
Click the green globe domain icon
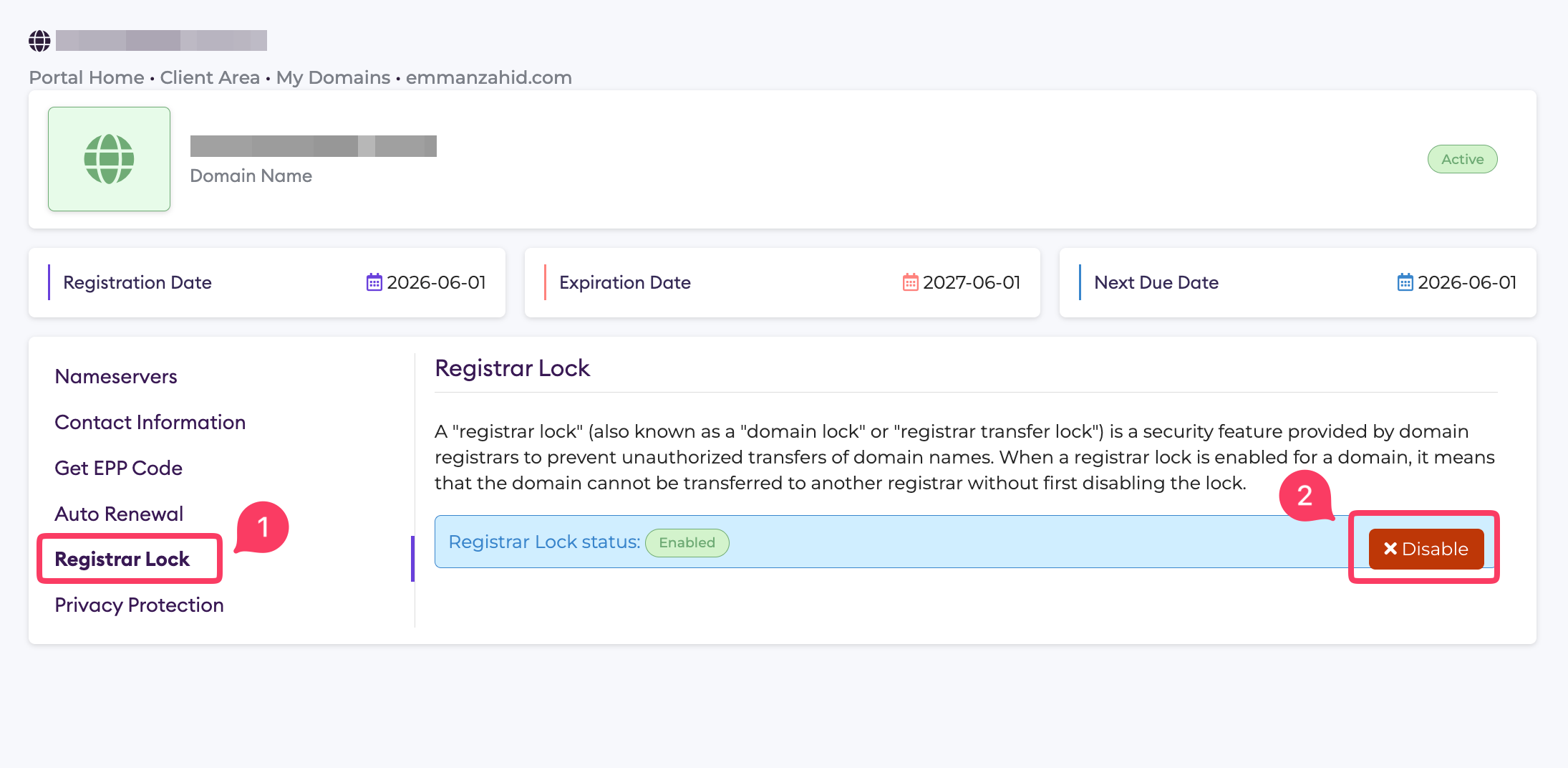pyautogui.click(x=109, y=159)
